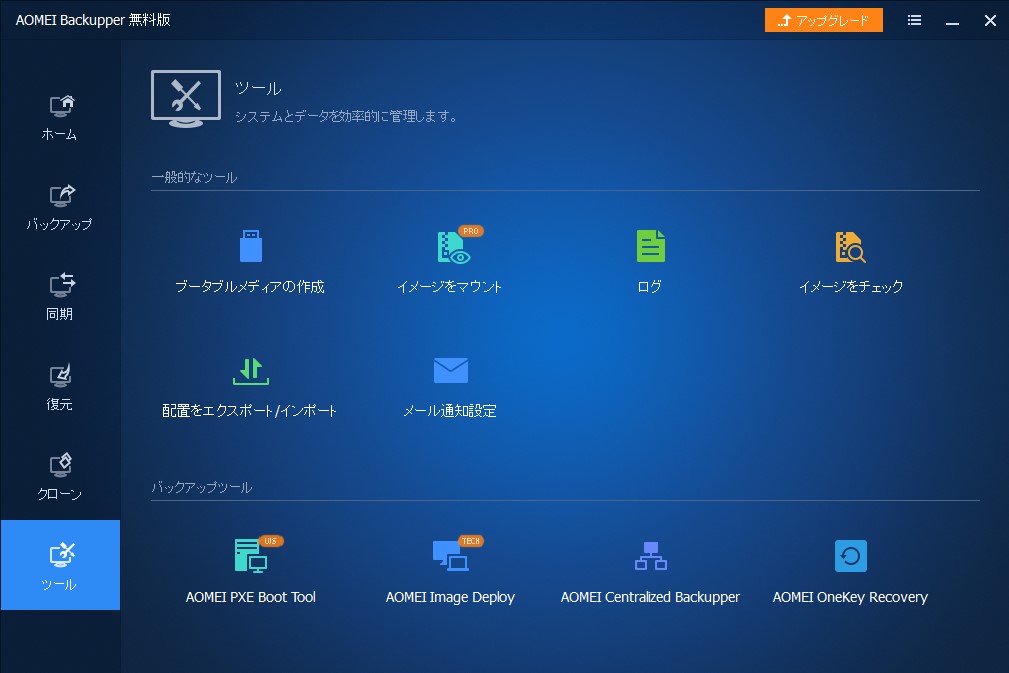Image resolution: width=1009 pixels, height=673 pixels.
Task: Select the ツール sidebar section
Action: 60,565
